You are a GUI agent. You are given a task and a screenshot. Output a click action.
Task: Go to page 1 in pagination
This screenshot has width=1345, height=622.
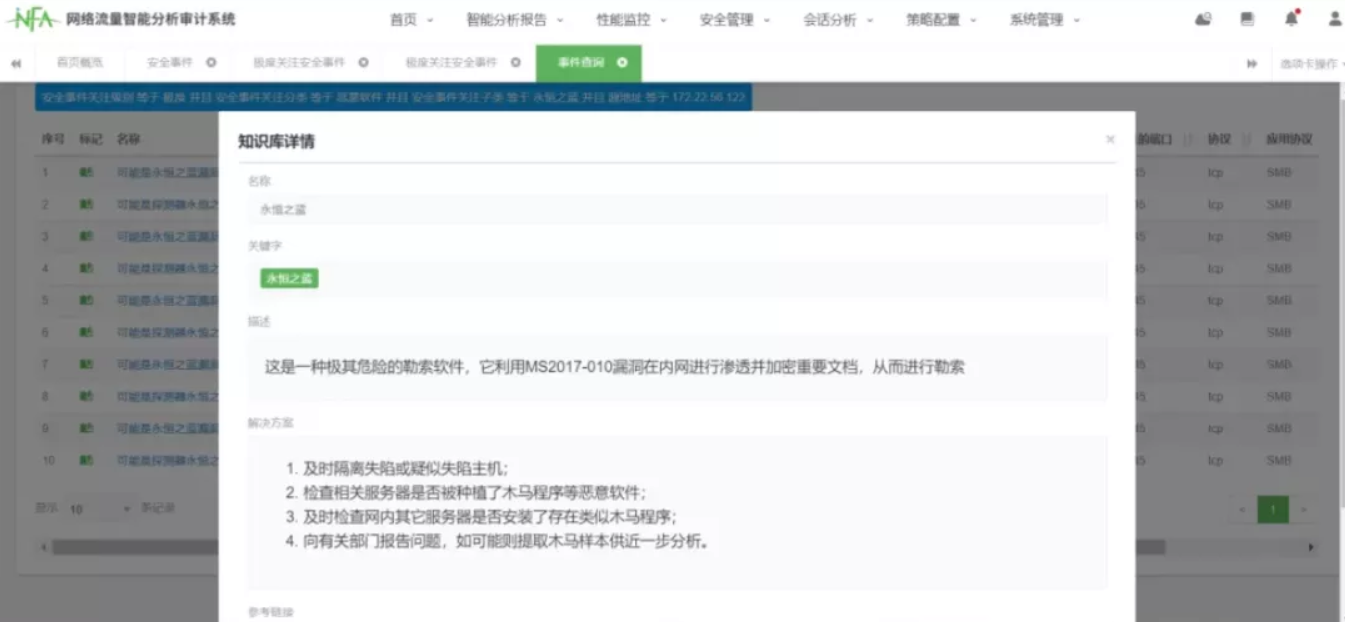coord(1273,509)
